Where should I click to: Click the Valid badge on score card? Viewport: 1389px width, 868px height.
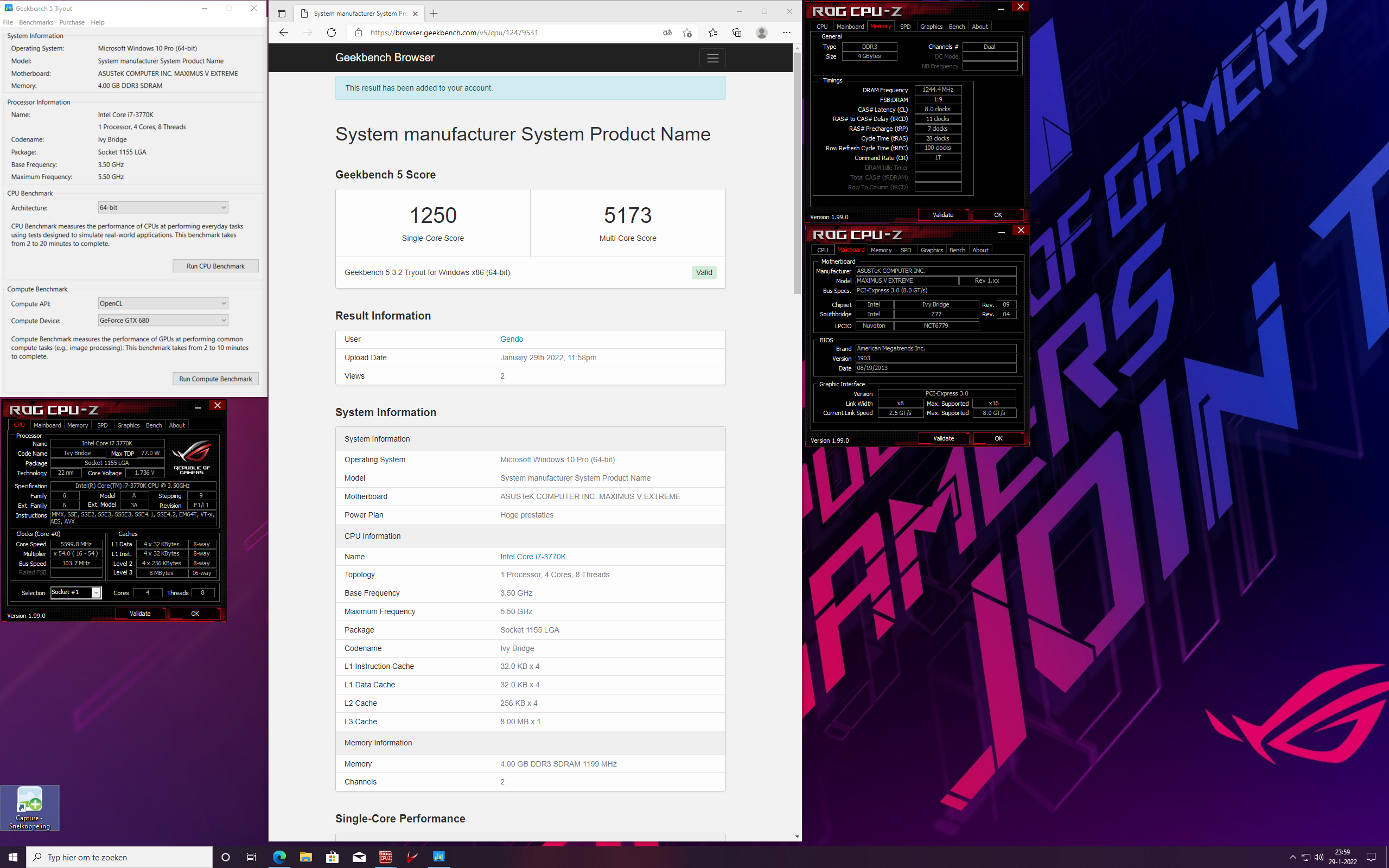(x=704, y=273)
